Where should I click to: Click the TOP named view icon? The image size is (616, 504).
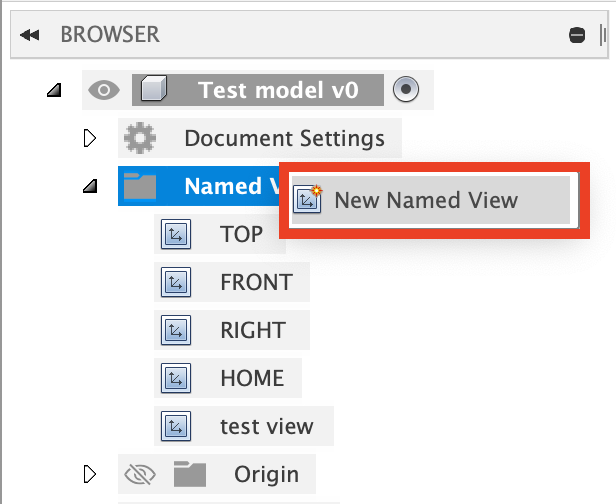pyautogui.click(x=175, y=235)
